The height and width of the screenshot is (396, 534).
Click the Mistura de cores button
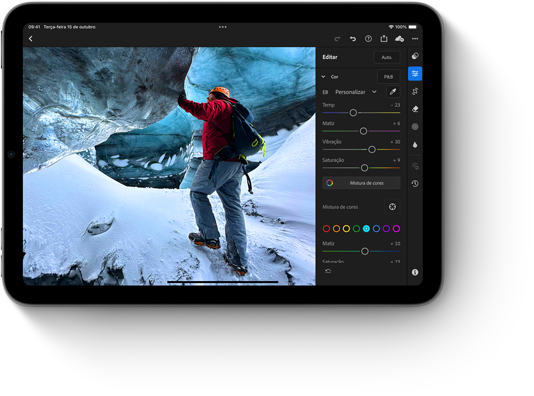(361, 183)
